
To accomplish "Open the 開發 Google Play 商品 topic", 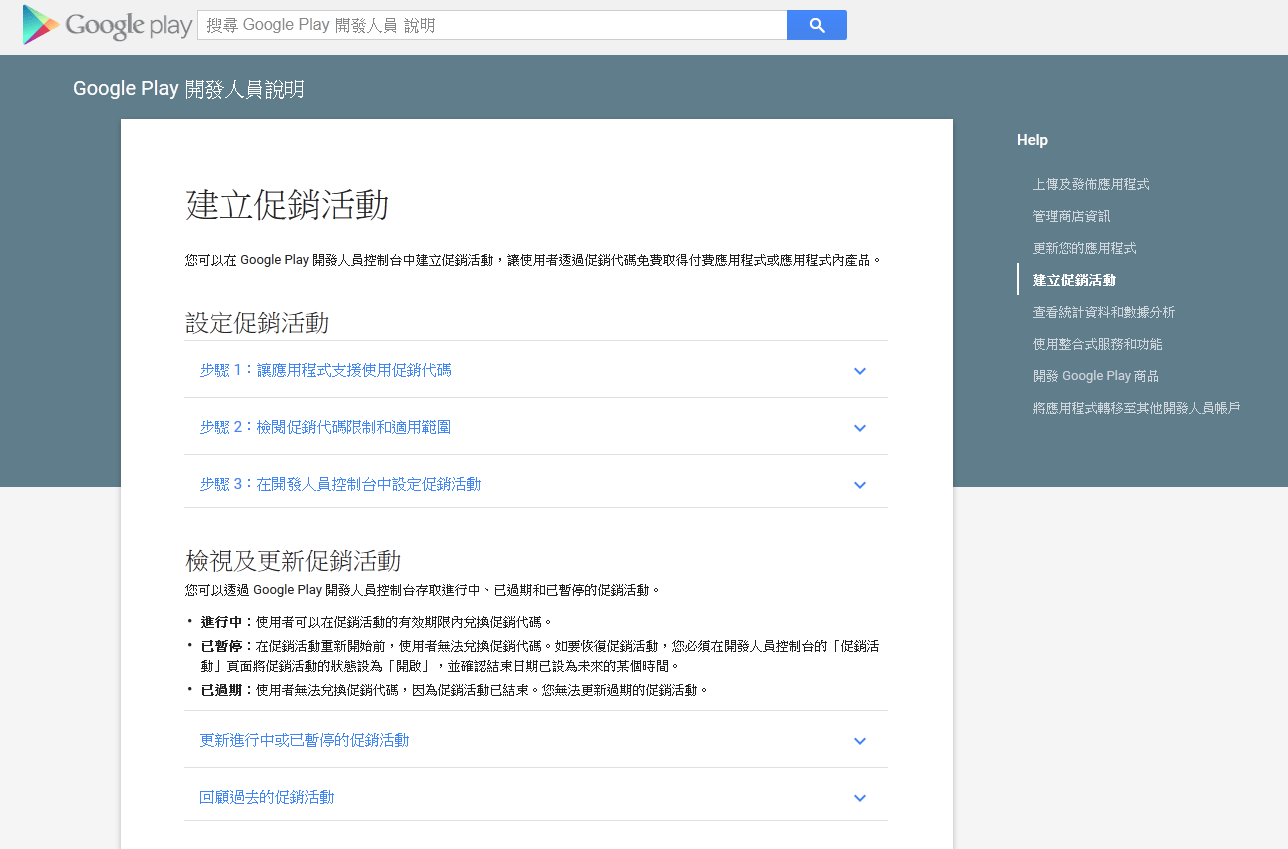I will tap(1098, 375).
